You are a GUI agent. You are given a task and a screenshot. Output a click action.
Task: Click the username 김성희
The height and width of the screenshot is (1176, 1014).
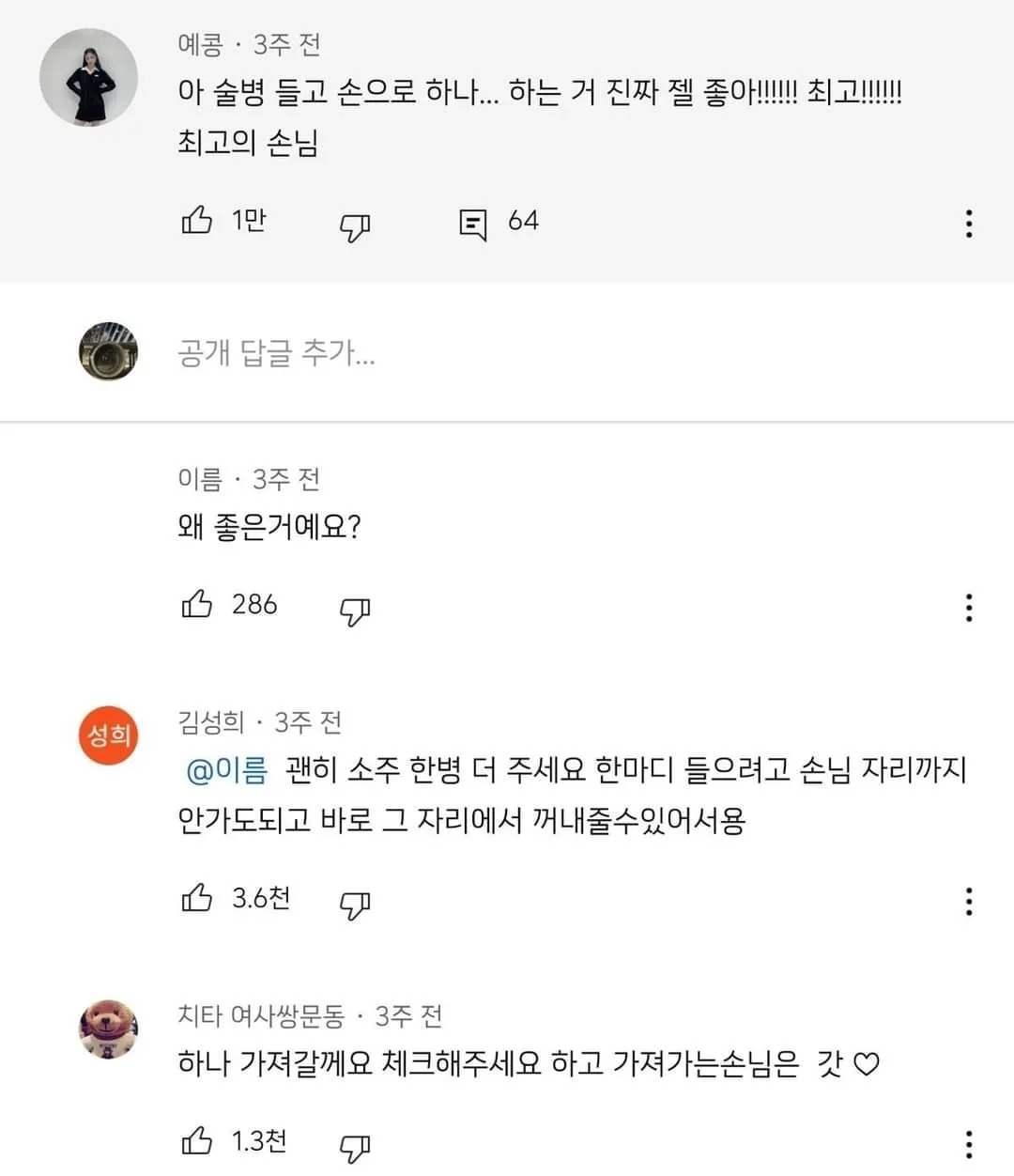[x=211, y=722]
